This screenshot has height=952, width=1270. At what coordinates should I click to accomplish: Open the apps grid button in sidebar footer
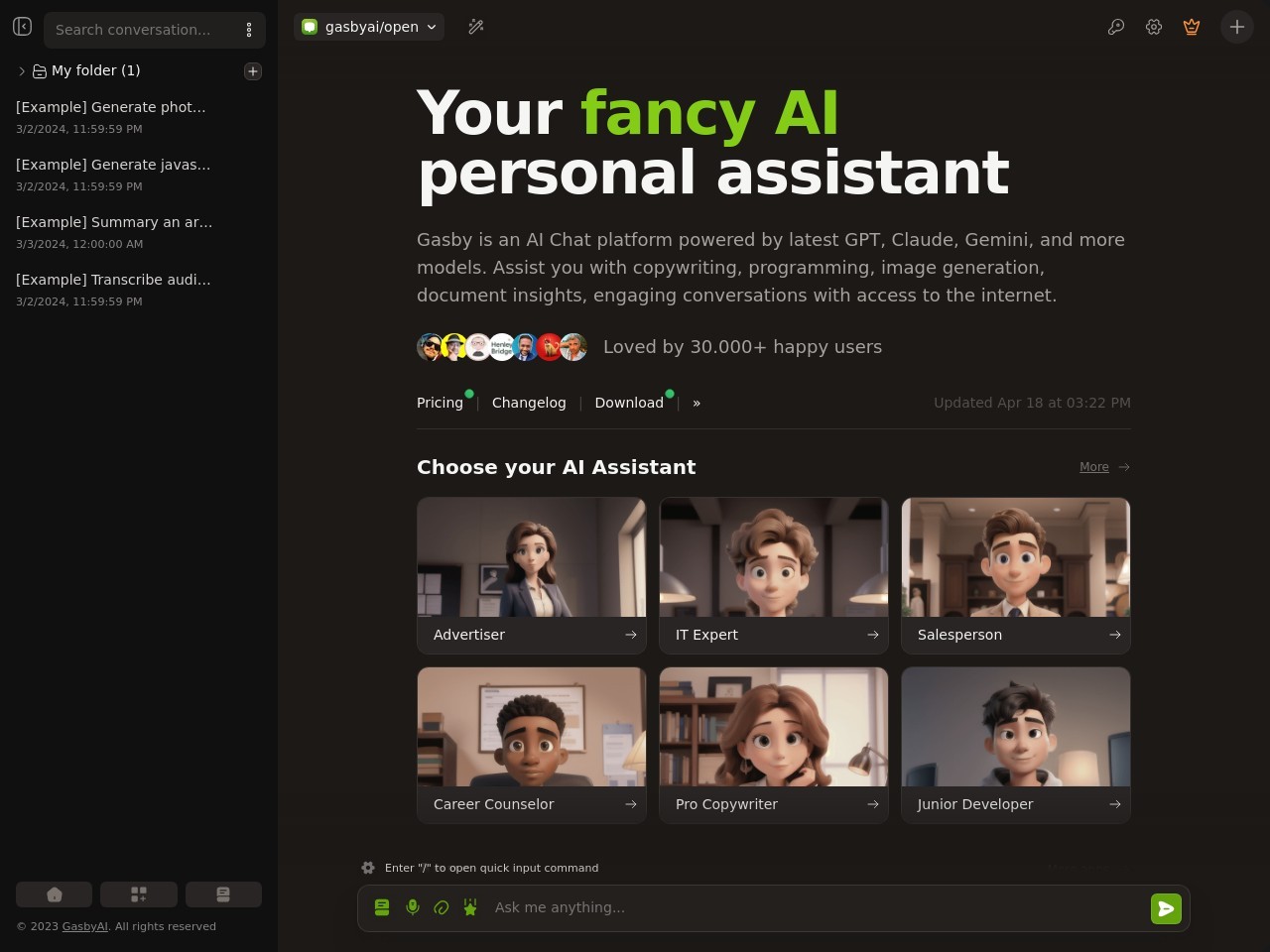(139, 894)
